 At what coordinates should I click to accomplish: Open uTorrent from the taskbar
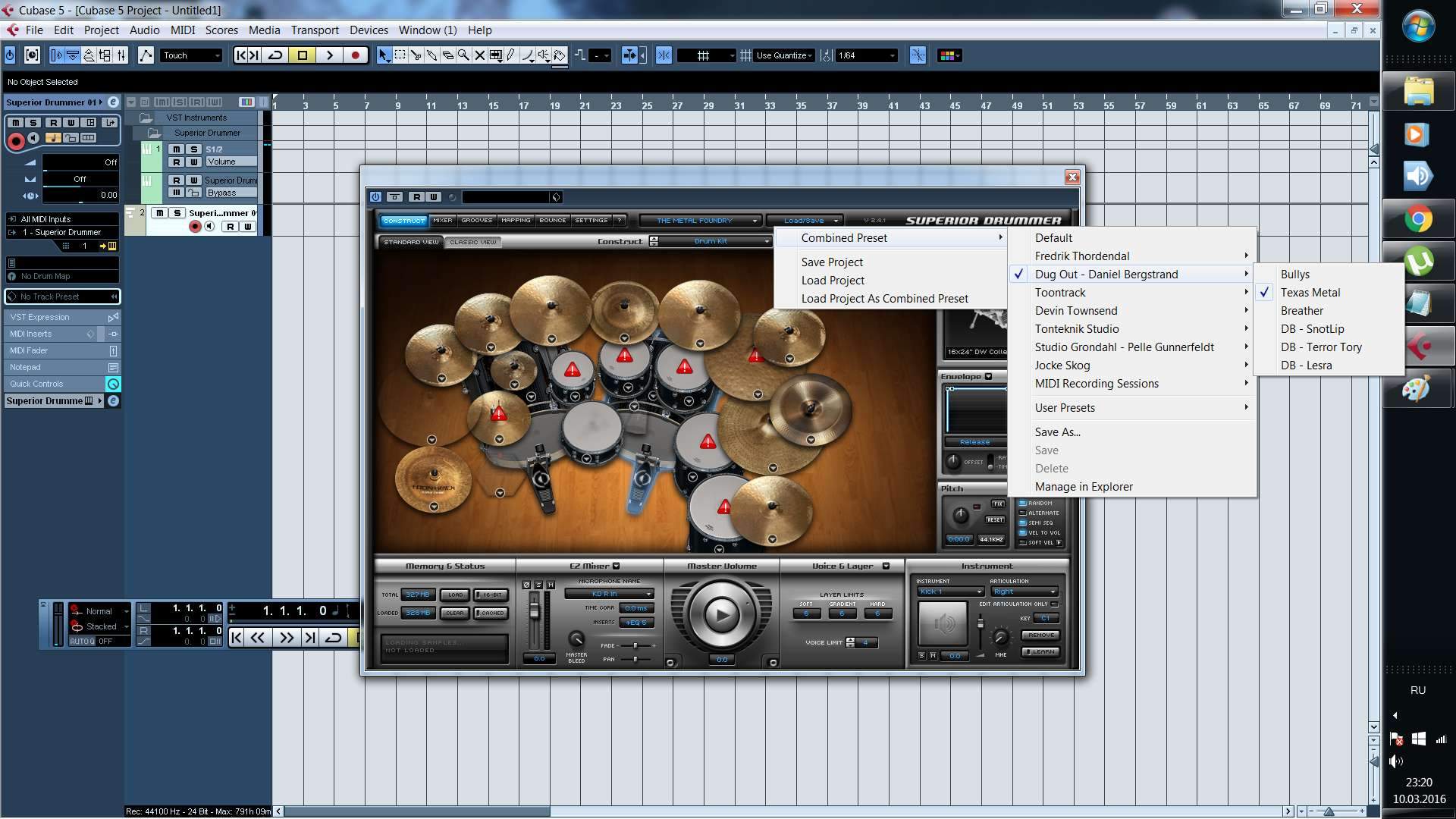pos(1418,262)
